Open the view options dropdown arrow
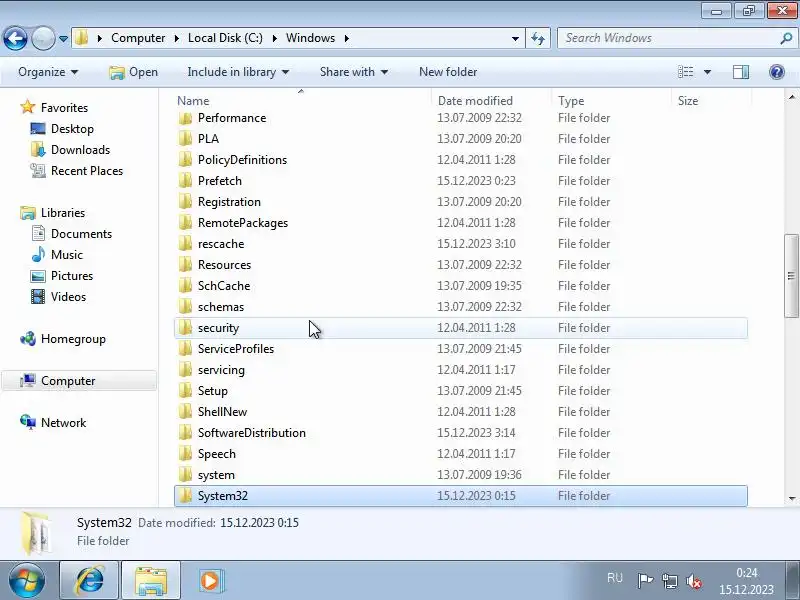Image resolution: width=800 pixels, height=600 pixels. [x=707, y=72]
